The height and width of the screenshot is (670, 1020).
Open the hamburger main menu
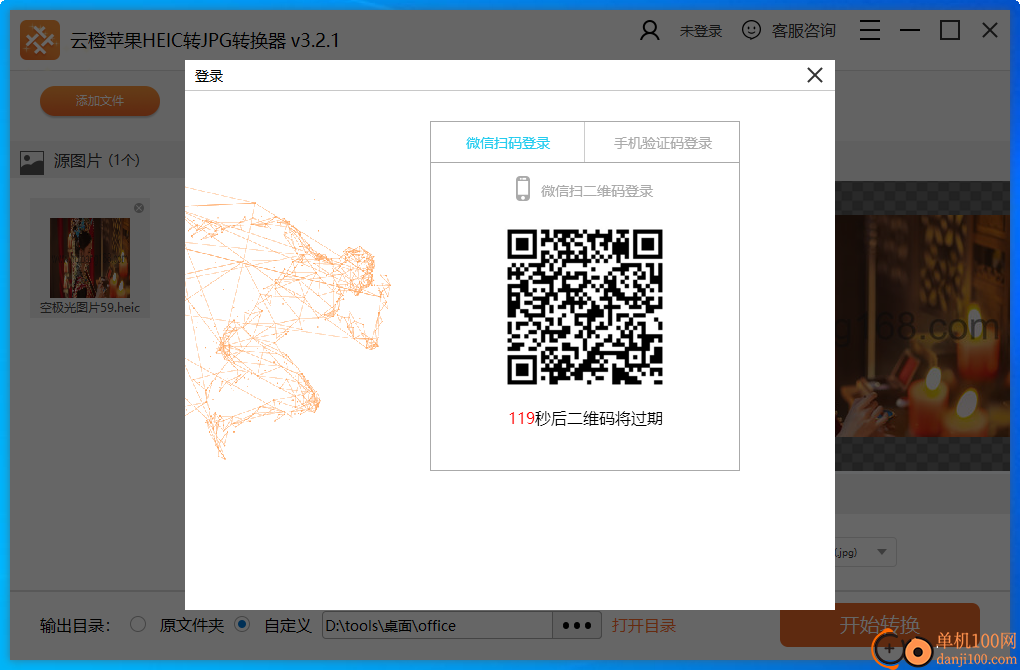click(870, 30)
